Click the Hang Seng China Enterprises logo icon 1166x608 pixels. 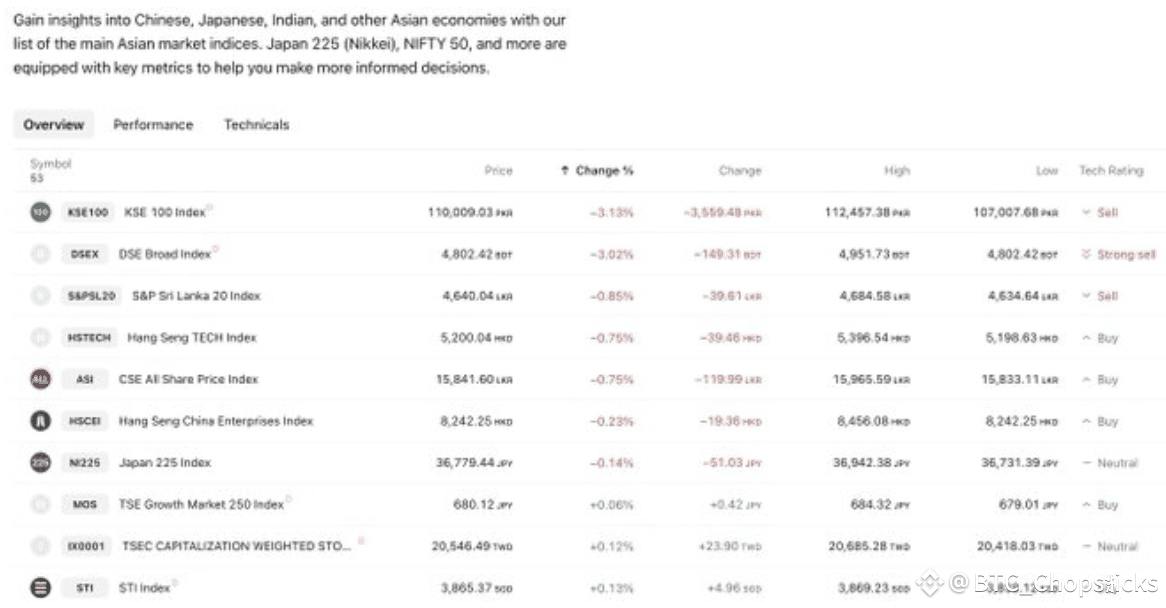tap(40, 421)
